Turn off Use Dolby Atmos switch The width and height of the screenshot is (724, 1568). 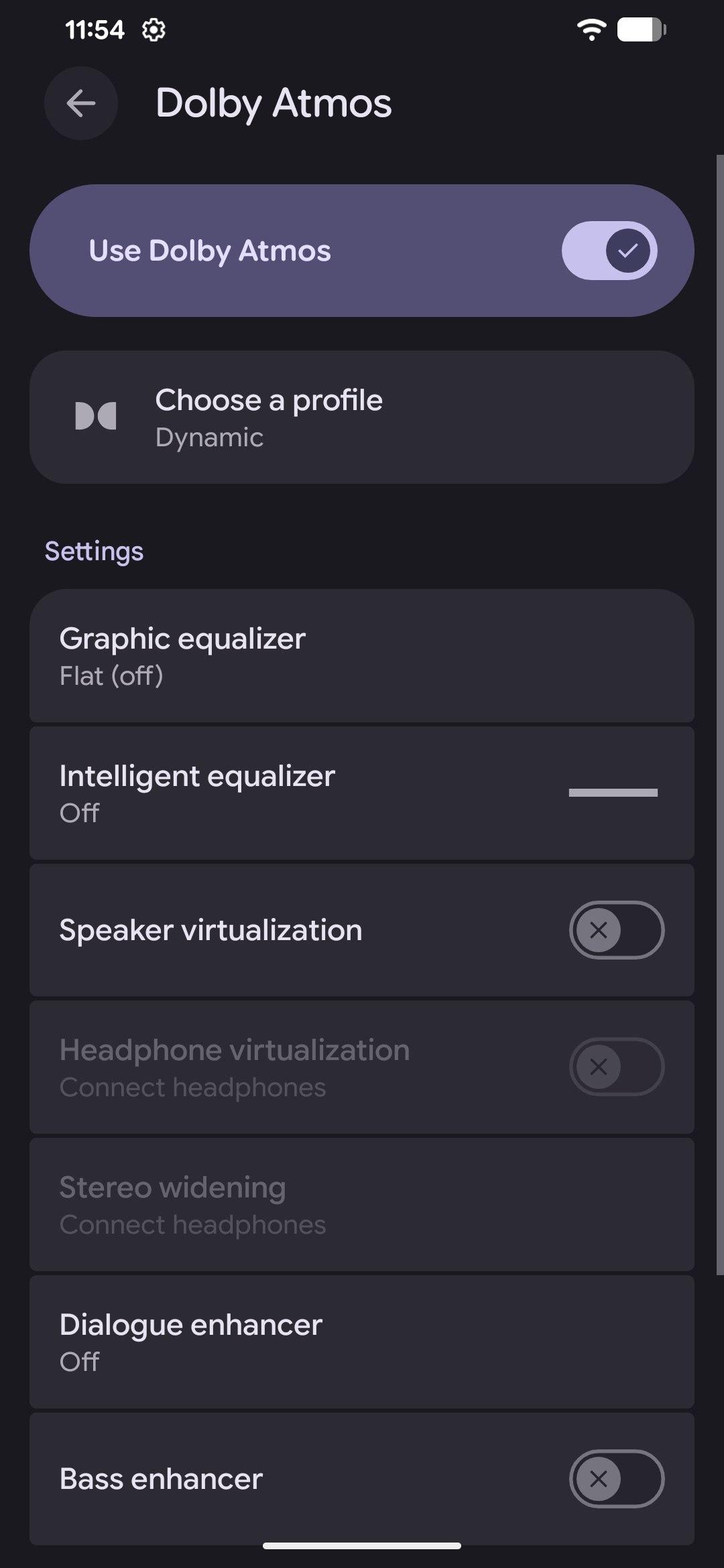point(609,251)
